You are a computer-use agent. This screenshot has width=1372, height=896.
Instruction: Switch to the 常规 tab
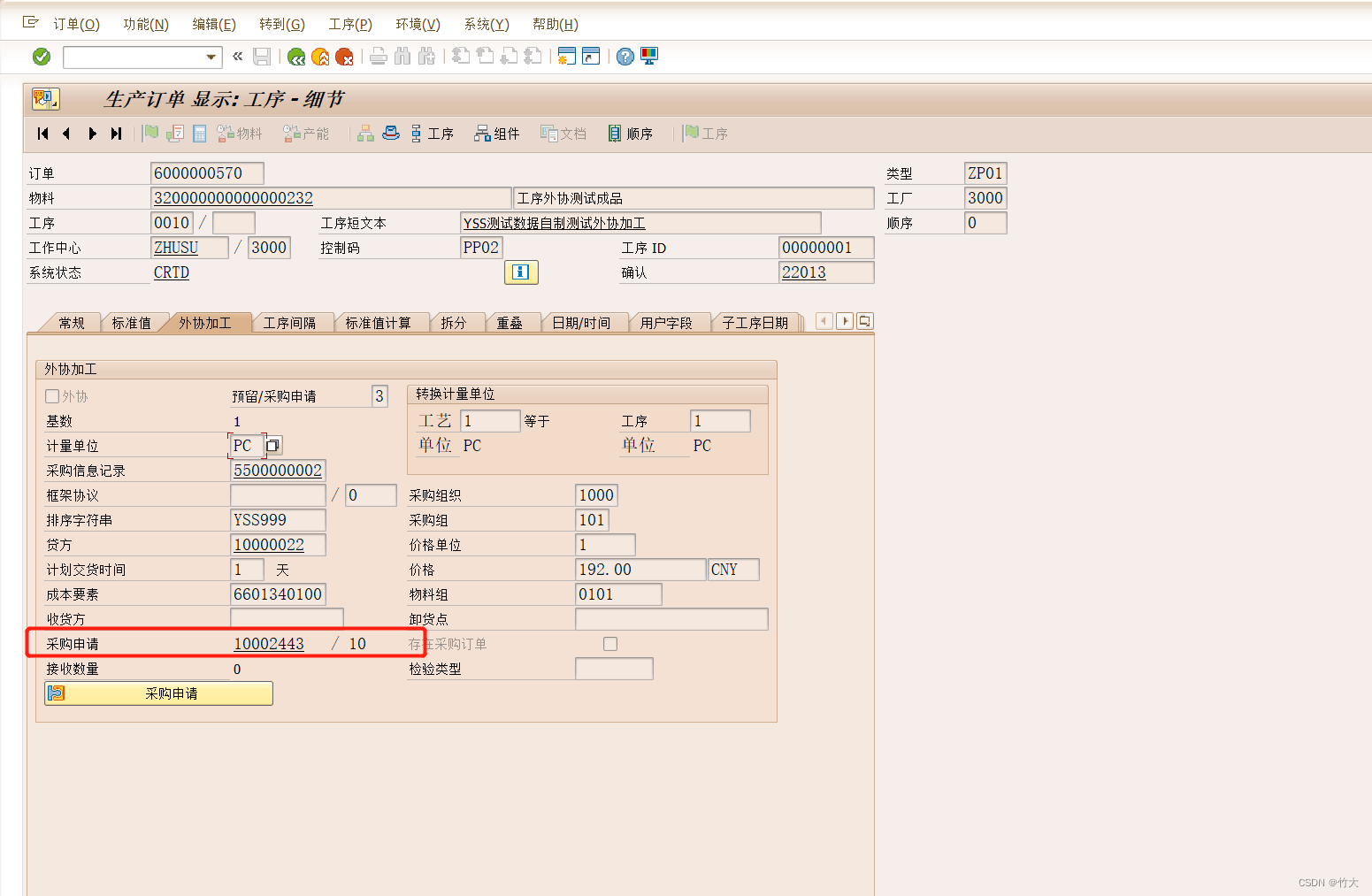(x=72, y=323)
